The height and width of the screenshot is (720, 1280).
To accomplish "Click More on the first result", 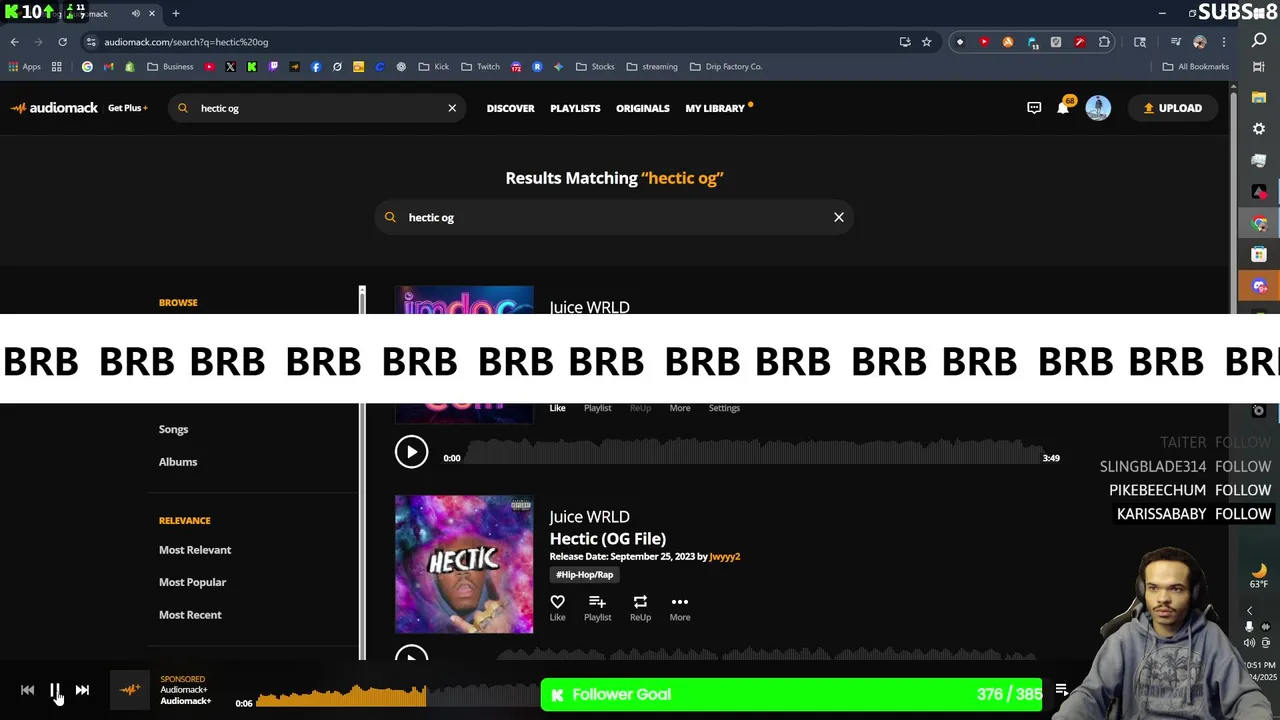I will [x=680, y=408].
